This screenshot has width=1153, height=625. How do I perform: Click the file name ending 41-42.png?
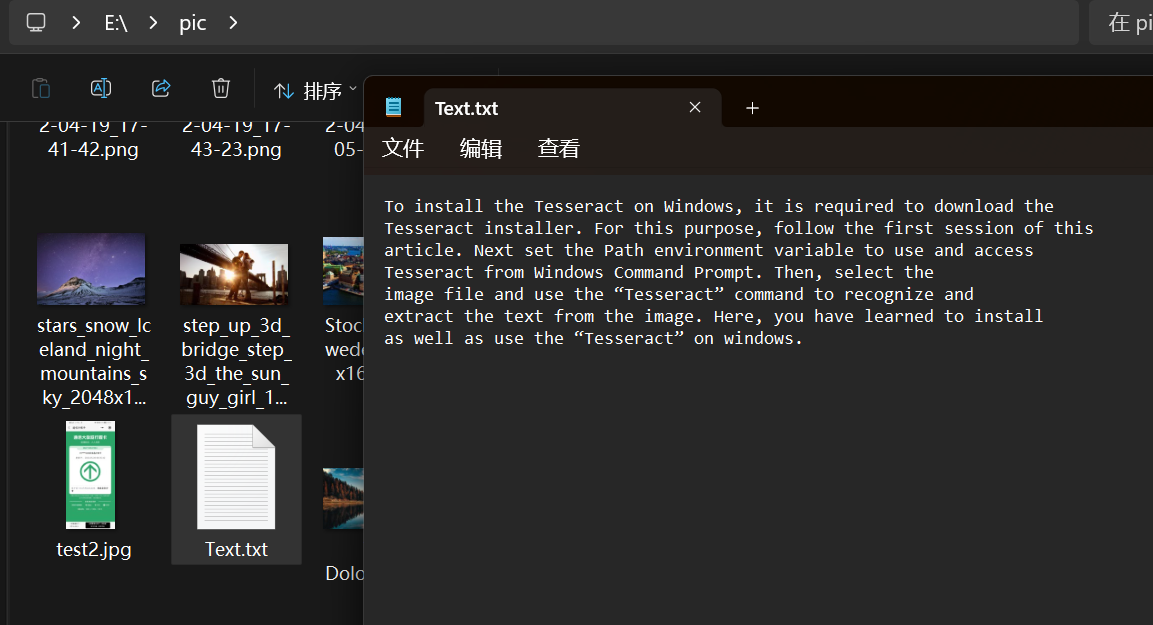pos(93,138)
